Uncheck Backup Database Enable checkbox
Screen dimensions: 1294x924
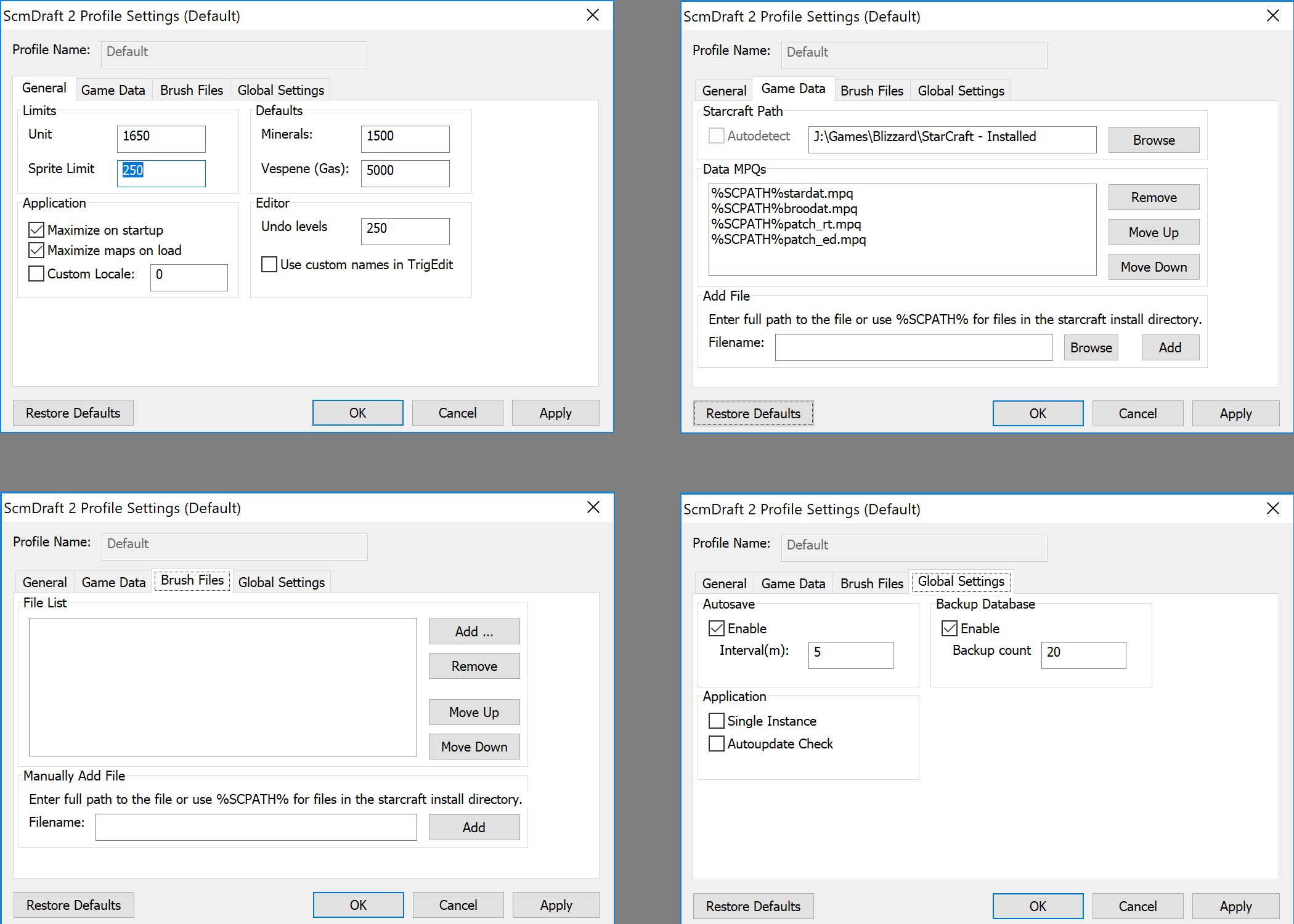(x=949, y=629)
